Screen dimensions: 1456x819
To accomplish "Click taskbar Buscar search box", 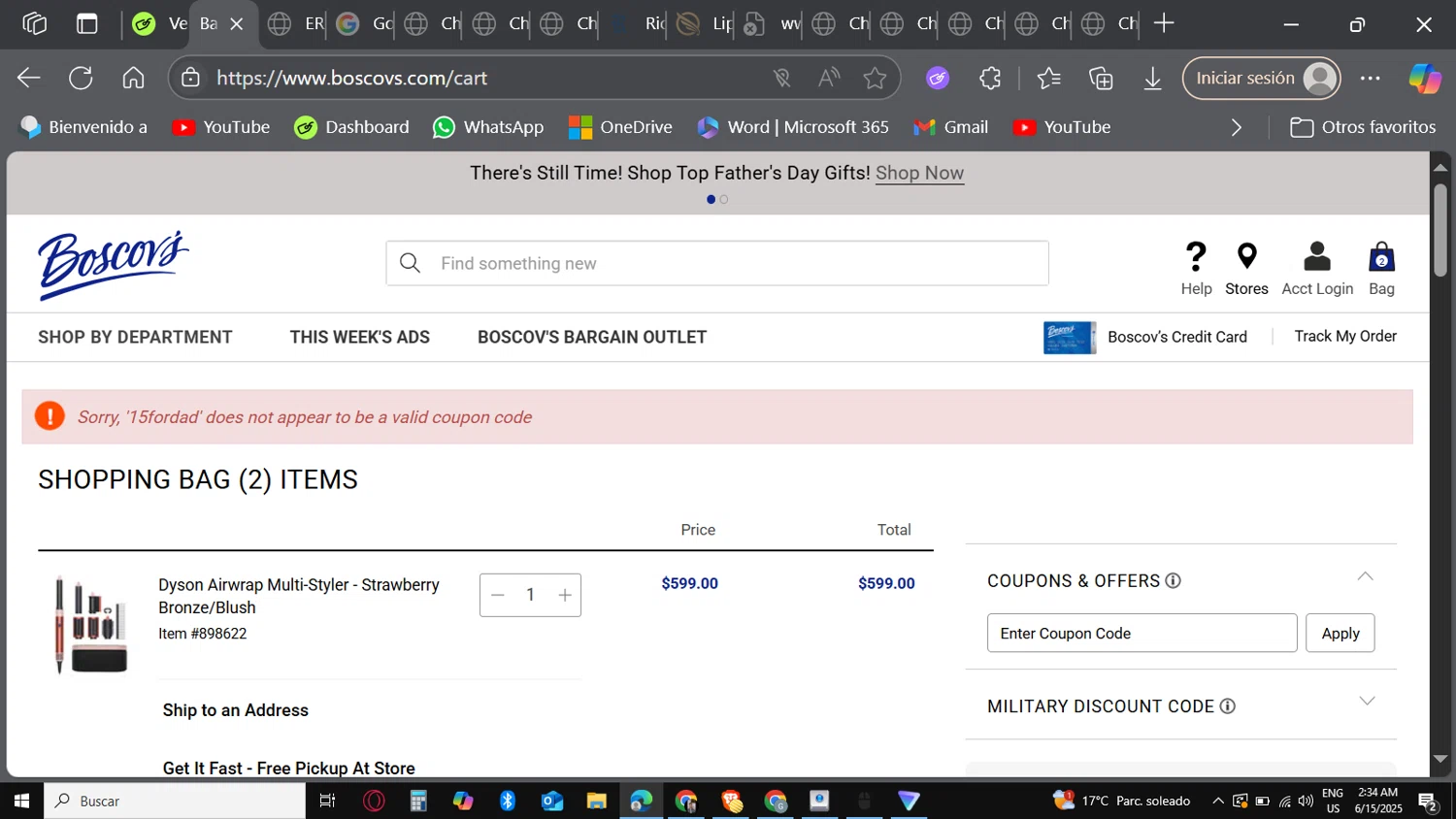I will [175, 801].
